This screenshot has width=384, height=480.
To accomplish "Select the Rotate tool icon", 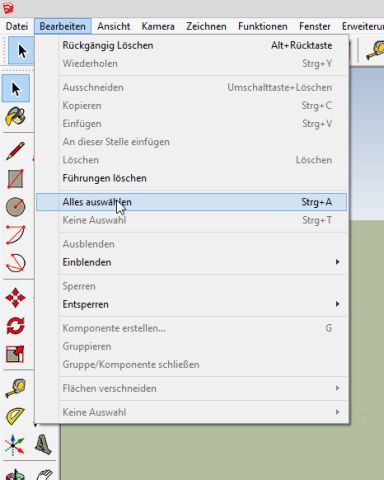I will tap(15, 326).
